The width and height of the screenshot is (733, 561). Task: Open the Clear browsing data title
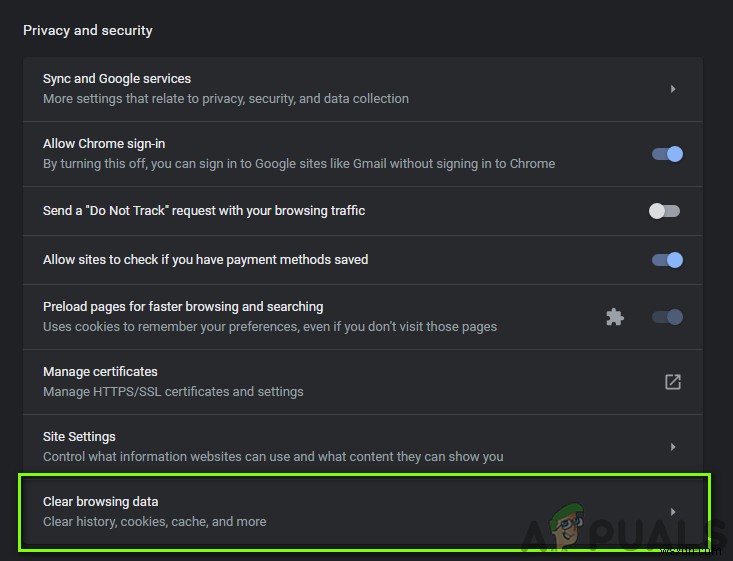101,502
